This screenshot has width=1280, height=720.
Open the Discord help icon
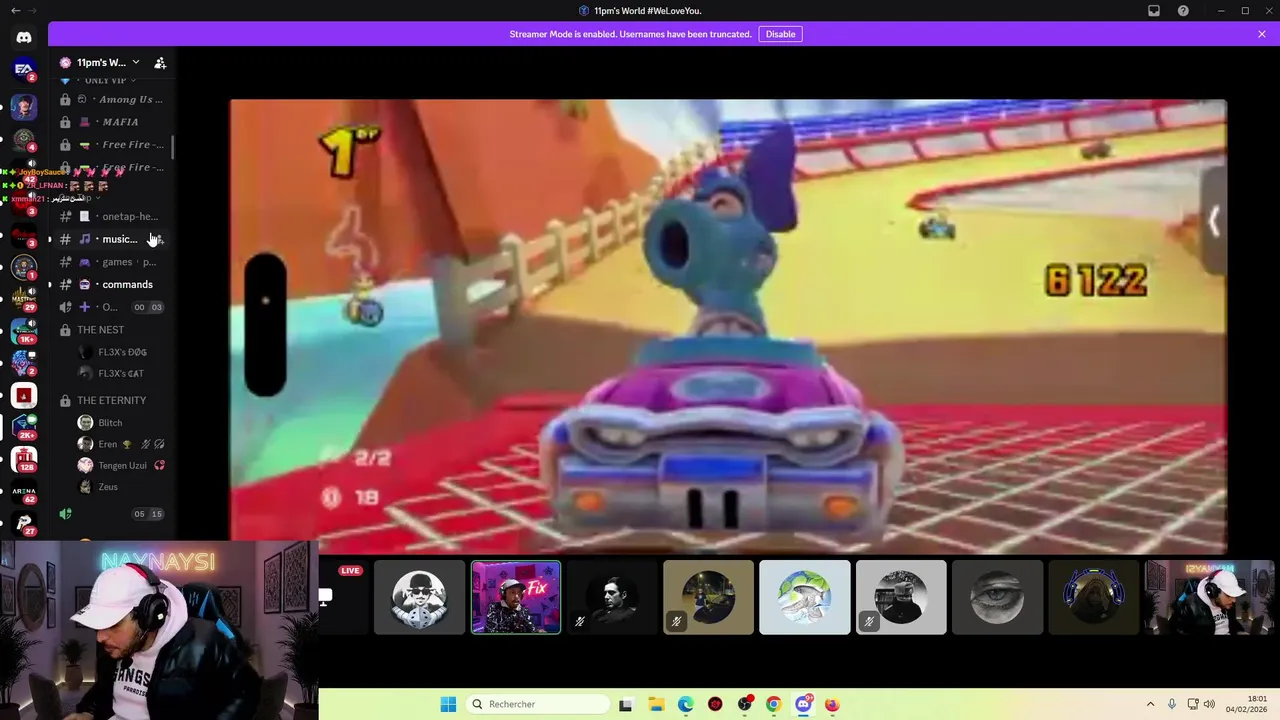(x=1184, y=11)
